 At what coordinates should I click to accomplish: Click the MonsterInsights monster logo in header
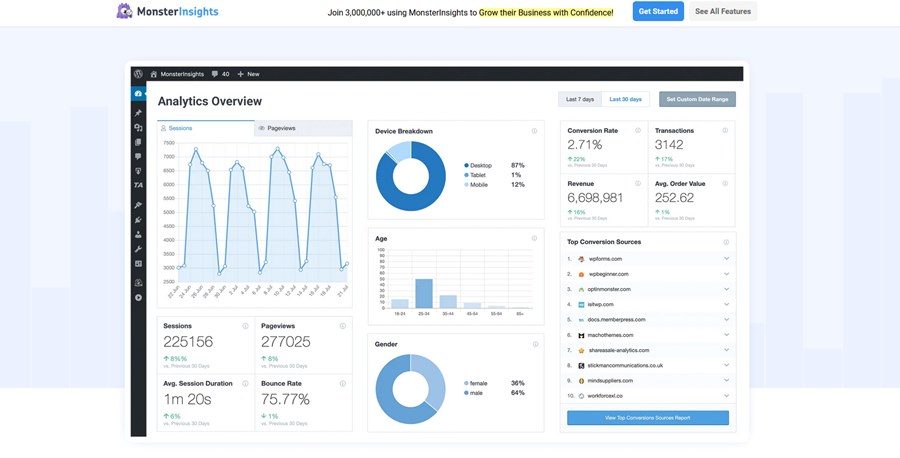coord(125,11)
